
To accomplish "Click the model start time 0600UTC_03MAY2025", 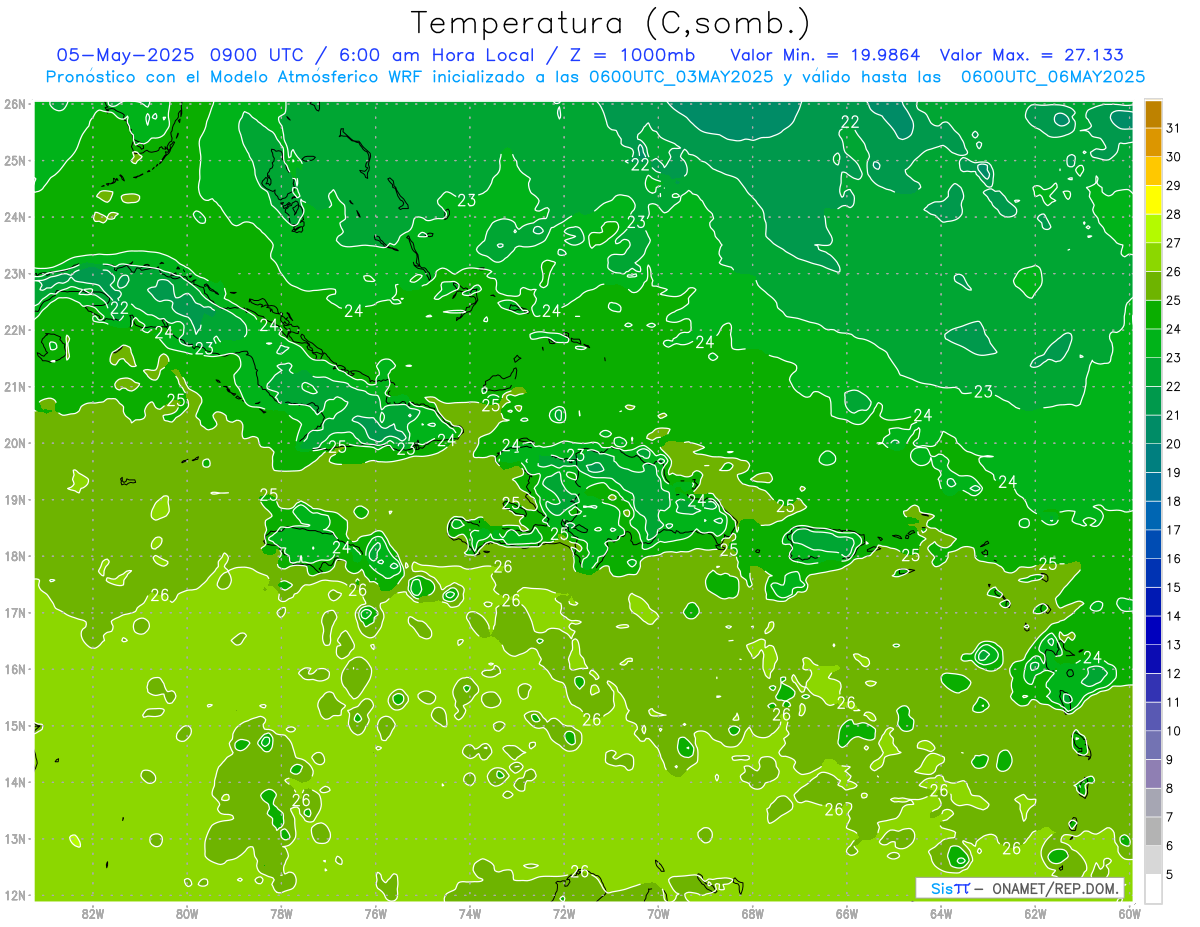I will point(684,76).
